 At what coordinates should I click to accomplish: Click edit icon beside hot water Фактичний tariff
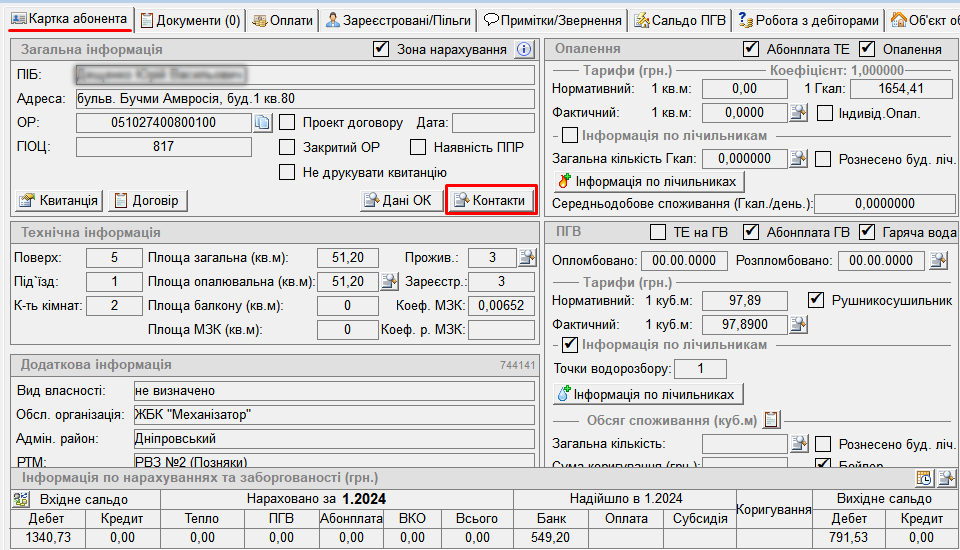pyautogui.click(x=798, y=324)
